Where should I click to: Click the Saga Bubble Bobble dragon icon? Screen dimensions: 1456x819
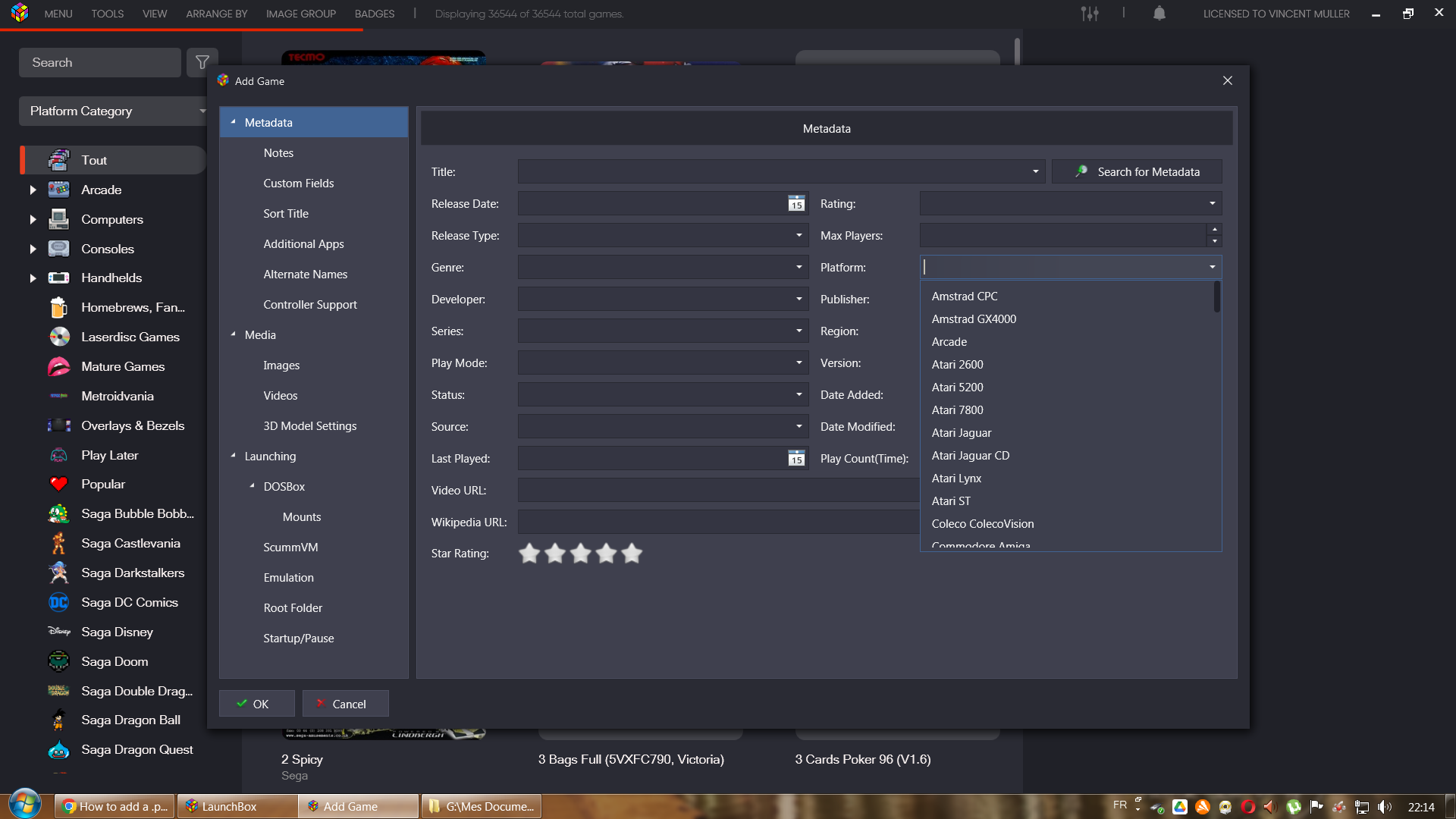tap(59, 513)
